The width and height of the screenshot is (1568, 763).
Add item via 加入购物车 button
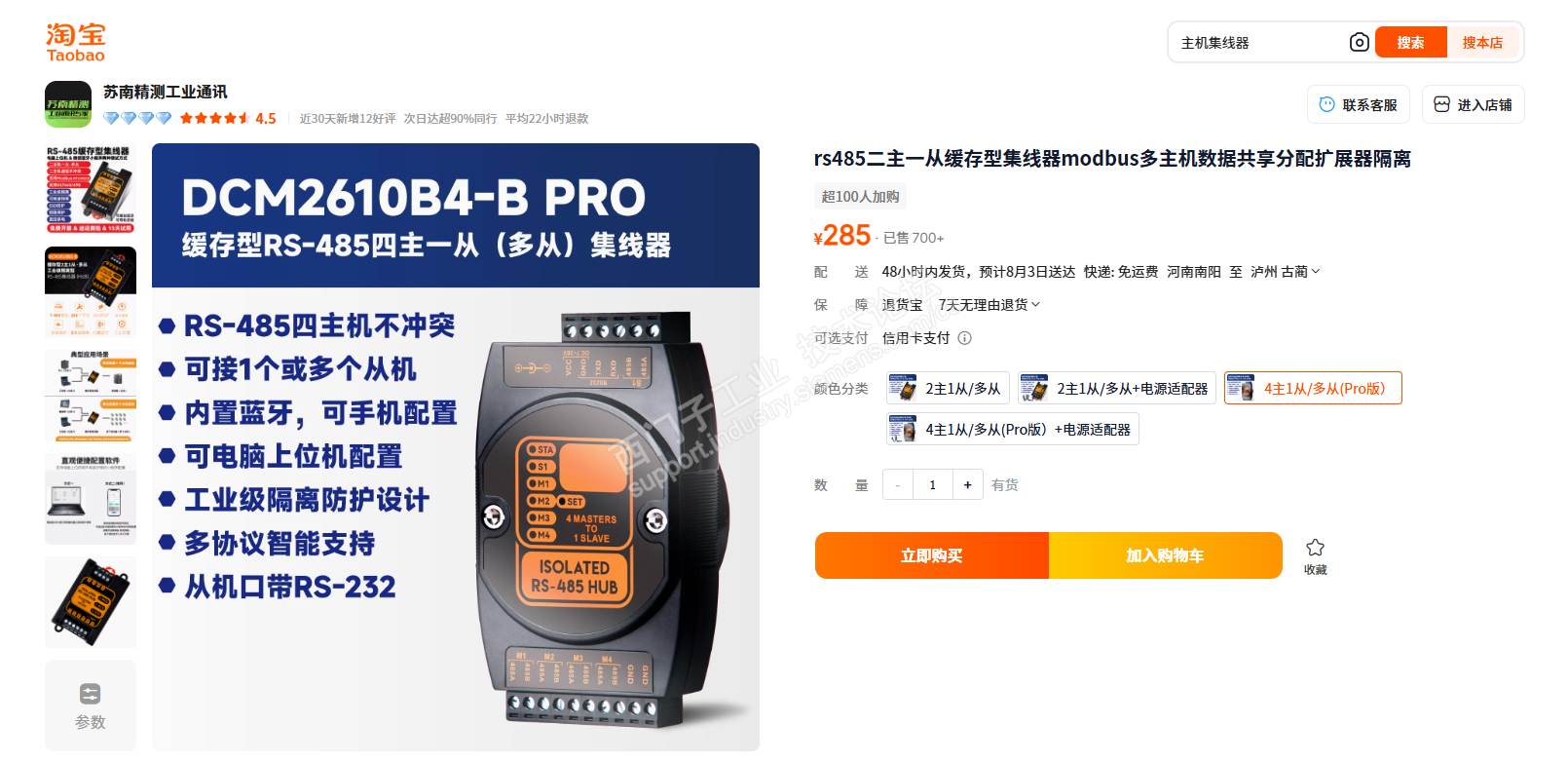tap(1166, 555)
